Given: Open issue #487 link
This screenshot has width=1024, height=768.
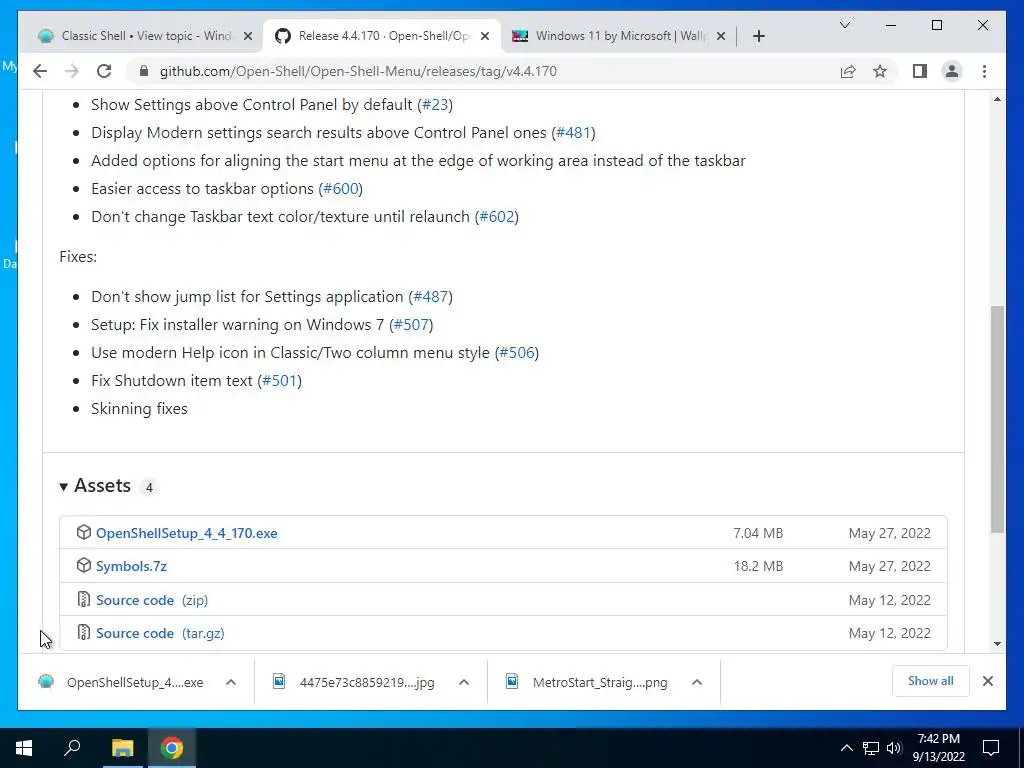Looking at the screenshot, I should coord(431,296).
